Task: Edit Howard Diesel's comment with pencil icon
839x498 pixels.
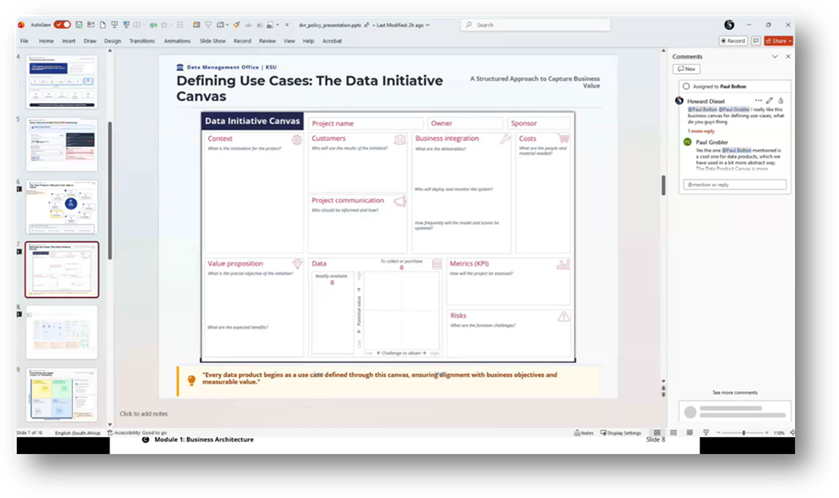Action: tap(769, 101)
